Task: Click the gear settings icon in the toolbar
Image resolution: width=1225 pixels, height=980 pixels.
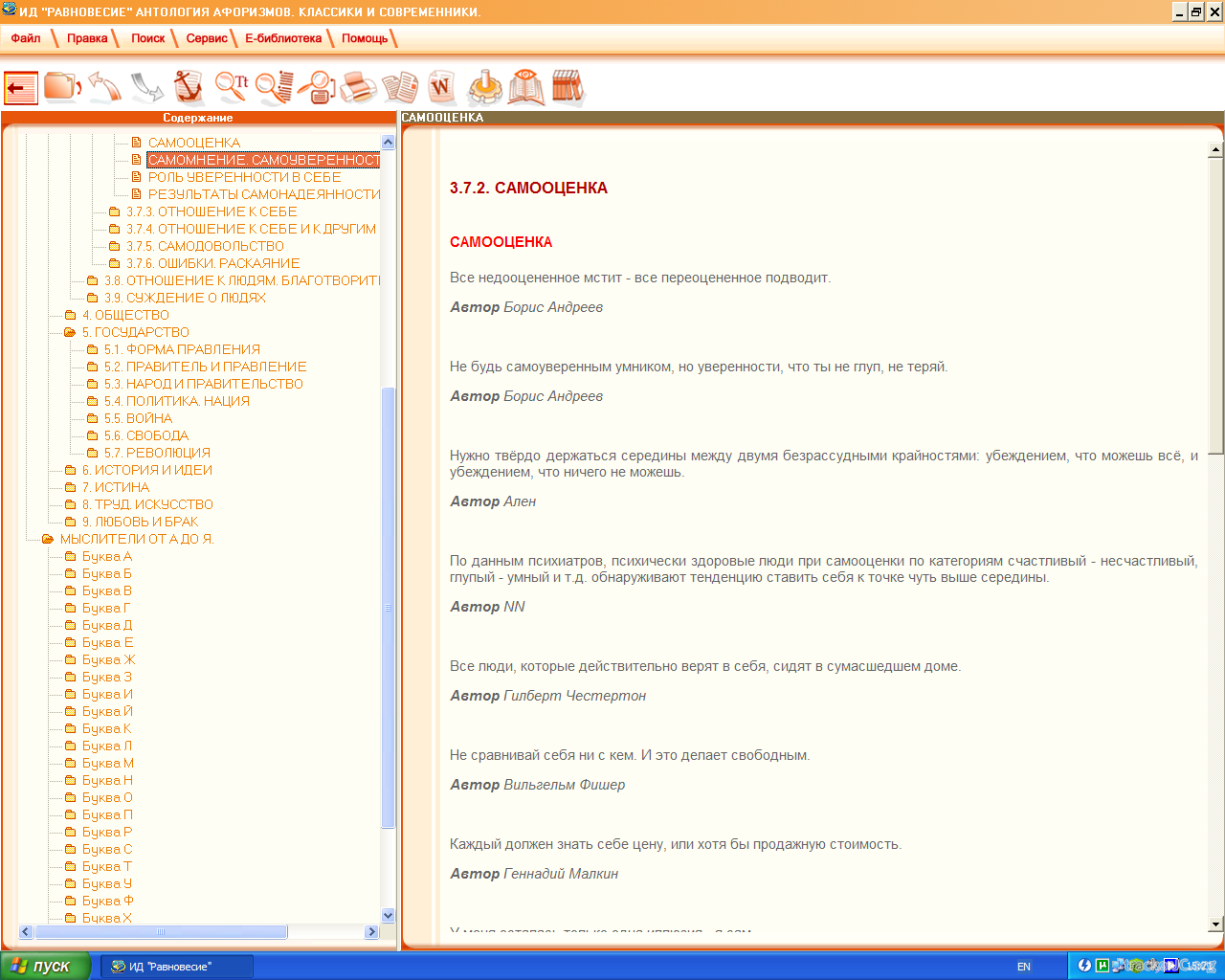Action: [x=484, y=87]
